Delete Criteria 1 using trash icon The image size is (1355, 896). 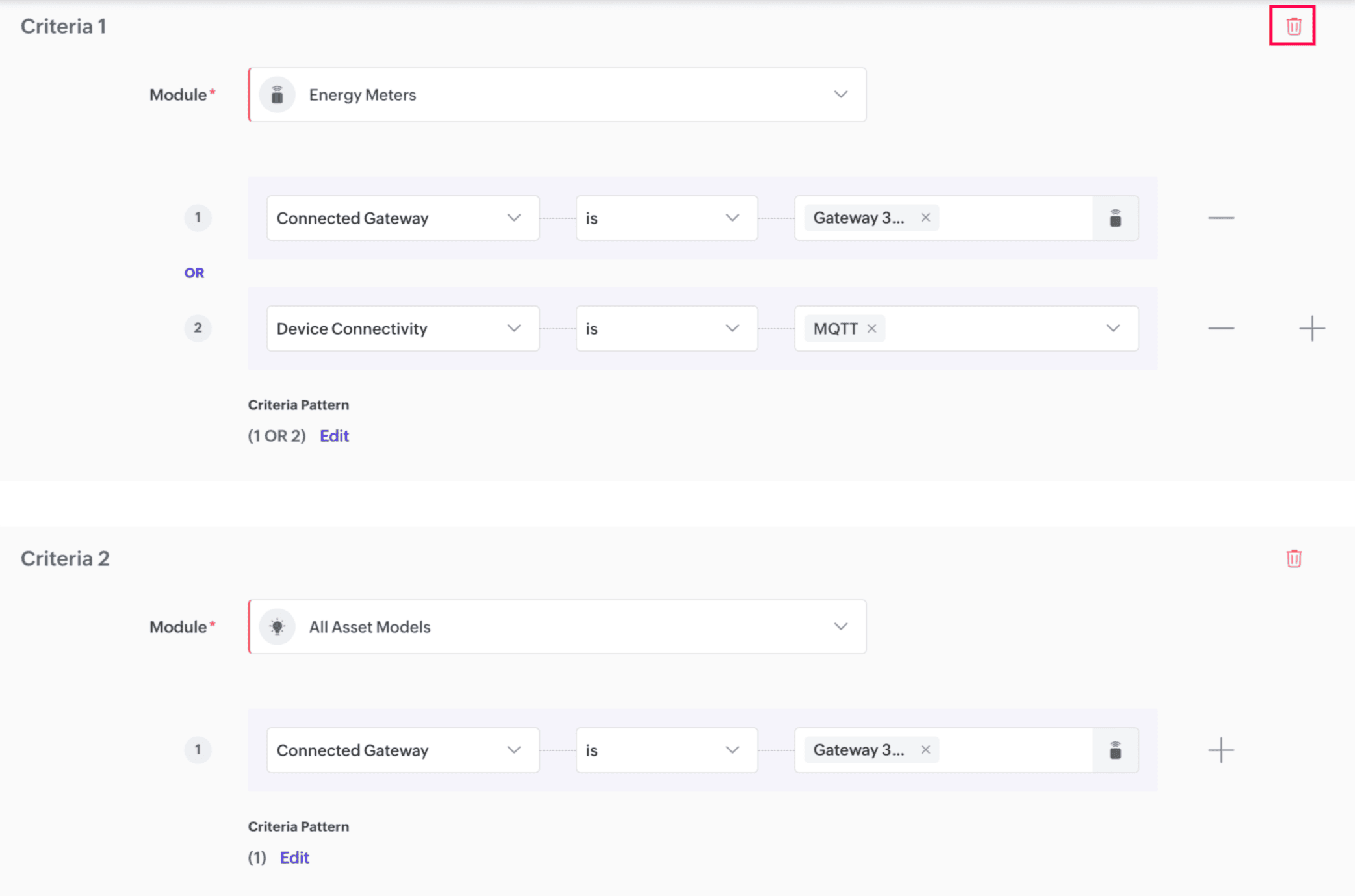tap(1293, 26)
